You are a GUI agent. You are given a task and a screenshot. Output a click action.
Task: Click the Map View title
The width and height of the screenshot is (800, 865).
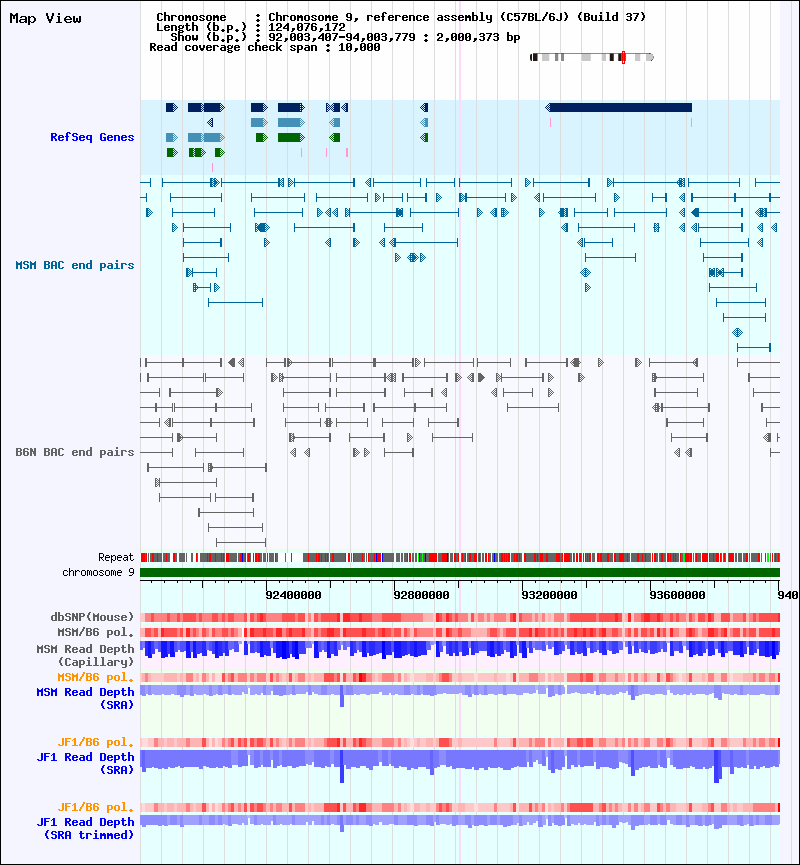[45, 19]
